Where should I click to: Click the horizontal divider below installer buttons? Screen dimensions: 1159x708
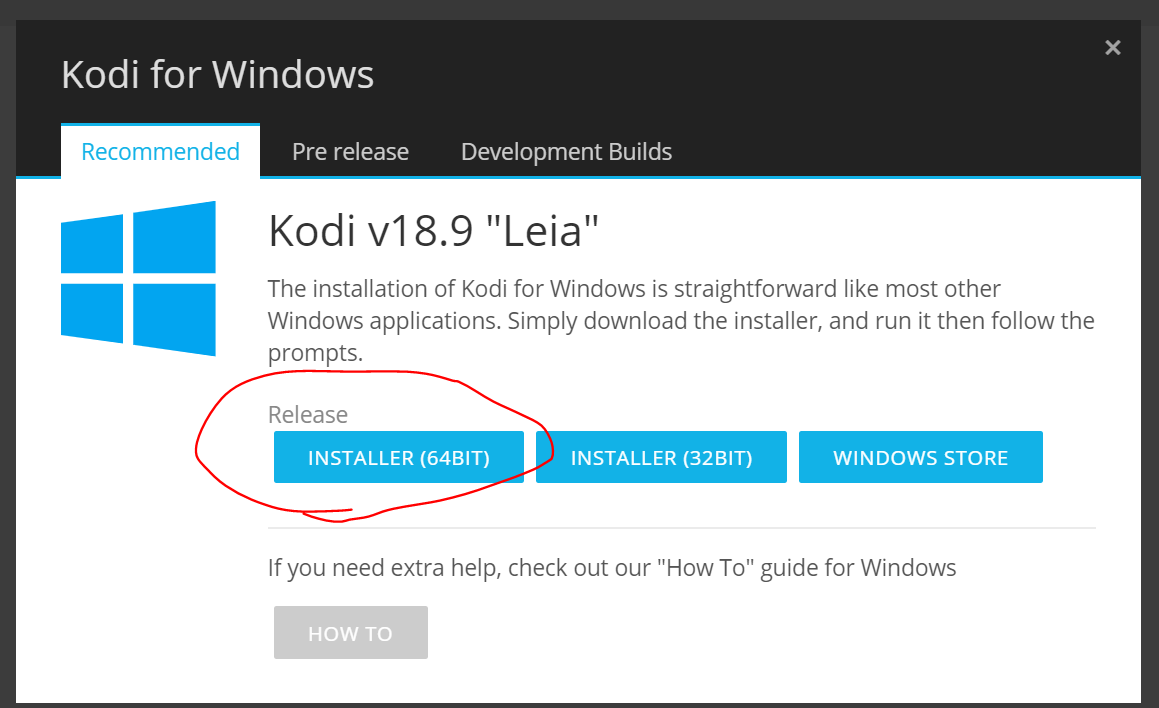[x=682, y=528]
